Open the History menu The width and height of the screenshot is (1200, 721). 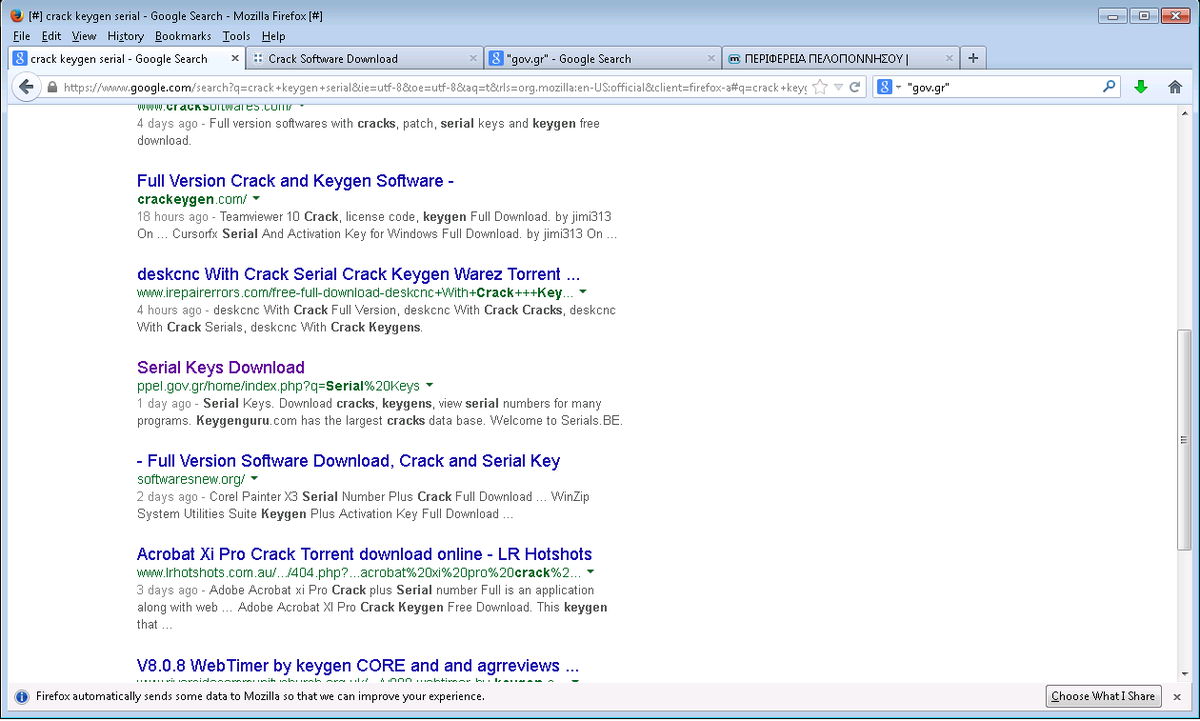[126, 36]
